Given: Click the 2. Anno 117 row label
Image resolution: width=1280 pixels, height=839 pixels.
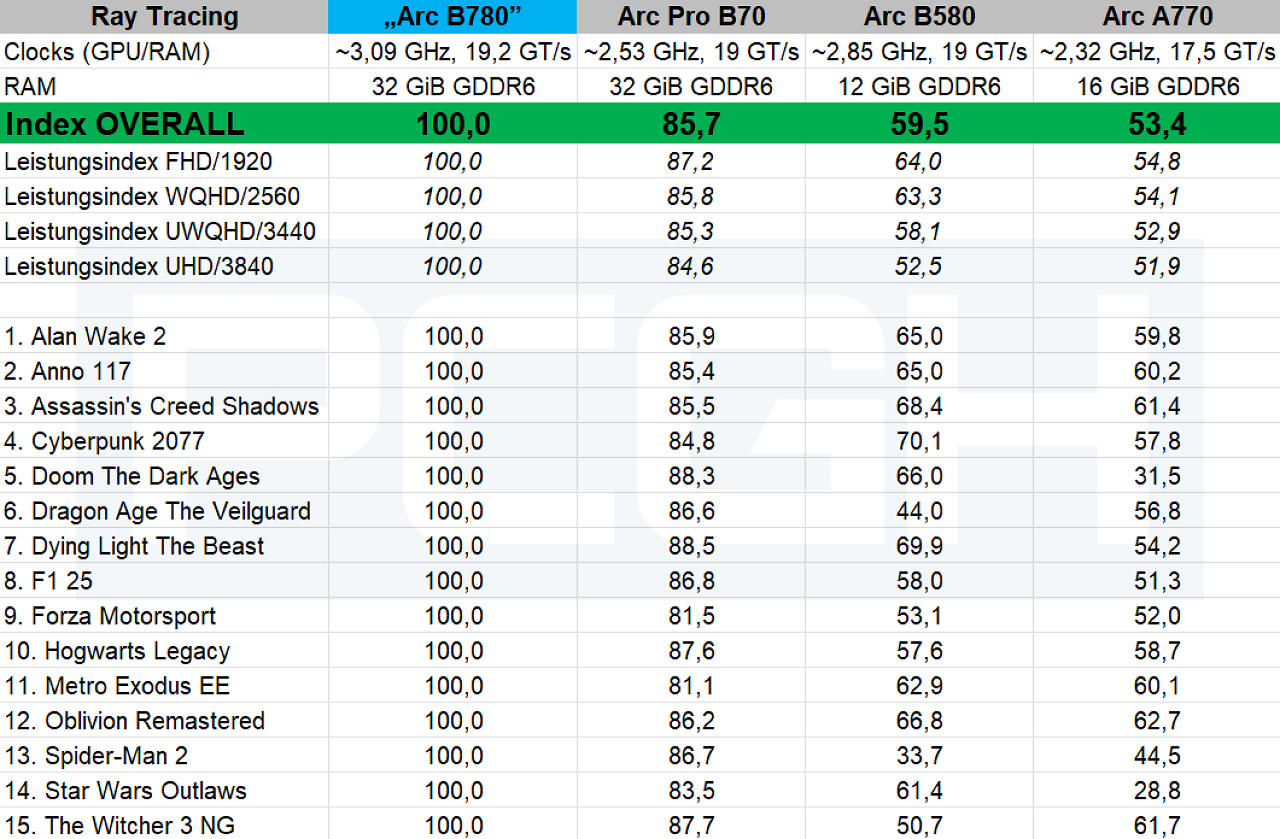Looking at the screenshot, I should point(68,371).
